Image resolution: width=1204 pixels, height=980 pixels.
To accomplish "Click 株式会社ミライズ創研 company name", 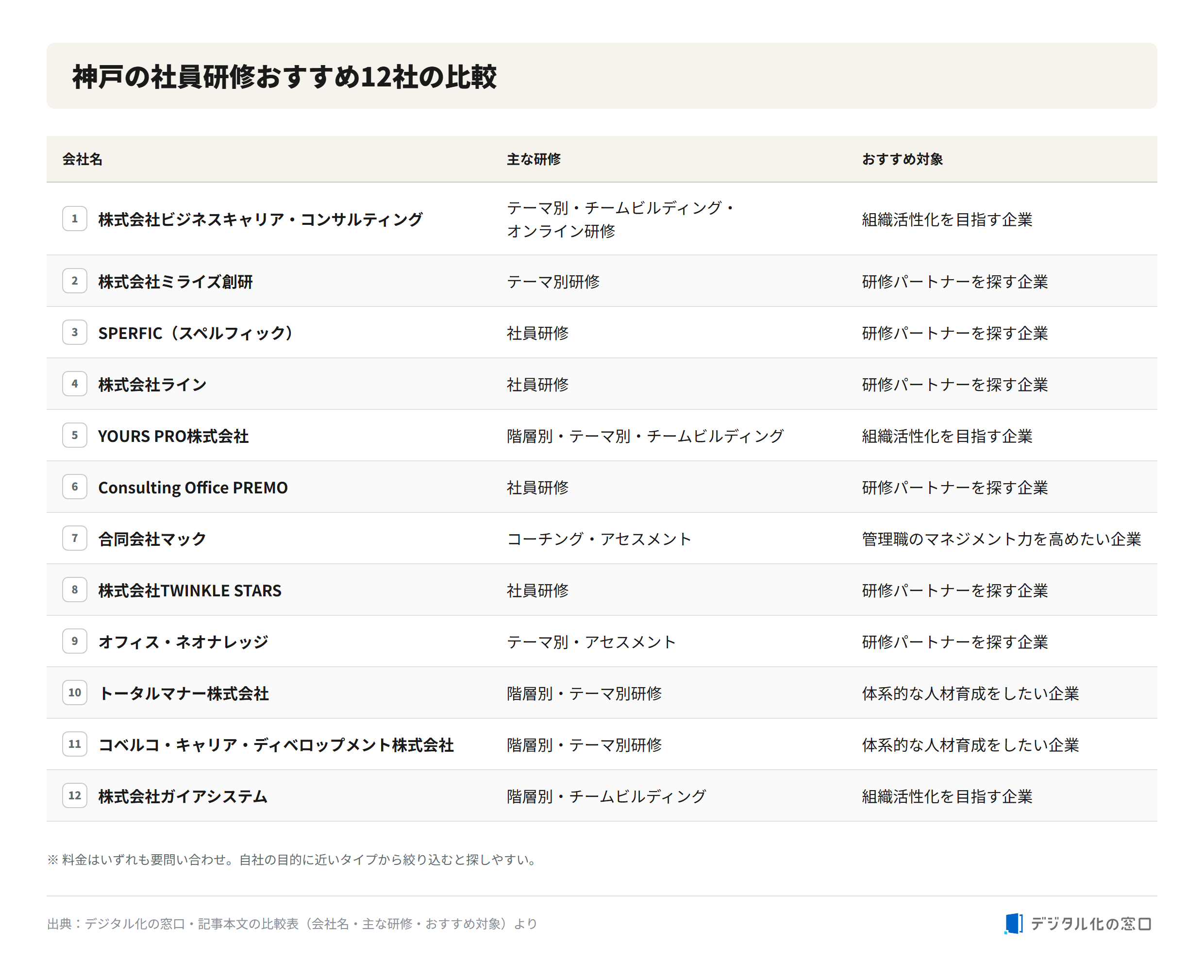I will [x=175, y=281].
